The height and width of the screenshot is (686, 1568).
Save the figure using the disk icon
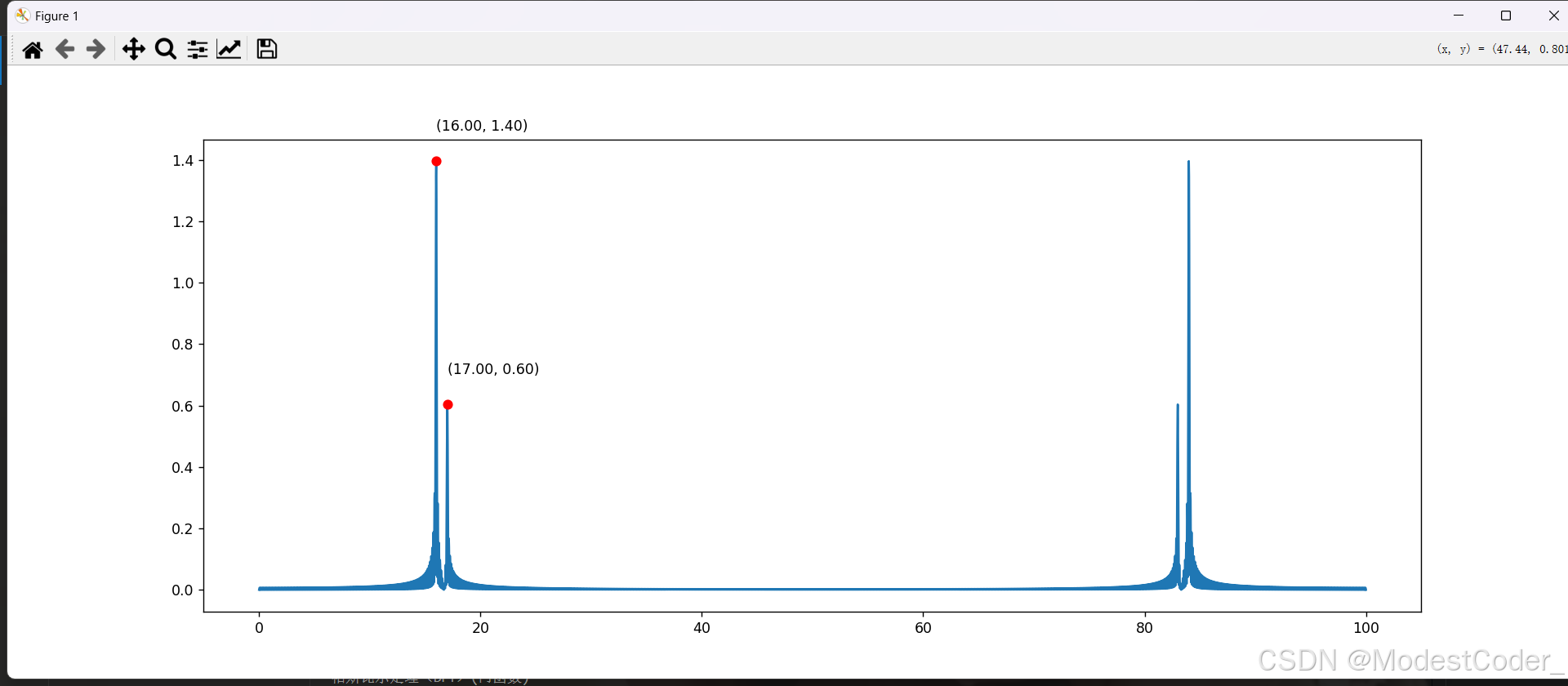[x=266, y=50]
